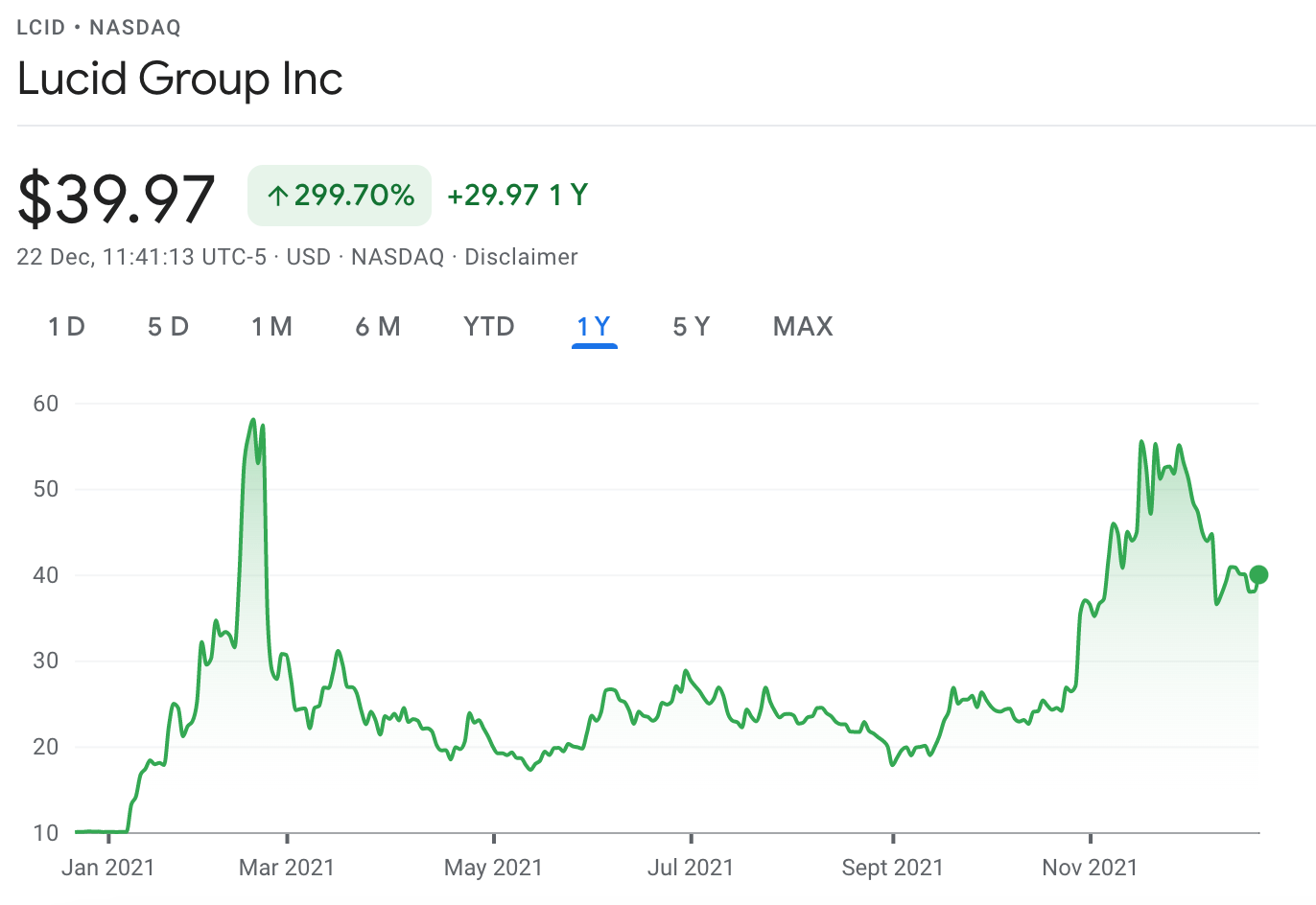Click the green current price dot
The width and height of the screenshot is (1316, 905).
pyautogui.click(x=1259, y=575)
